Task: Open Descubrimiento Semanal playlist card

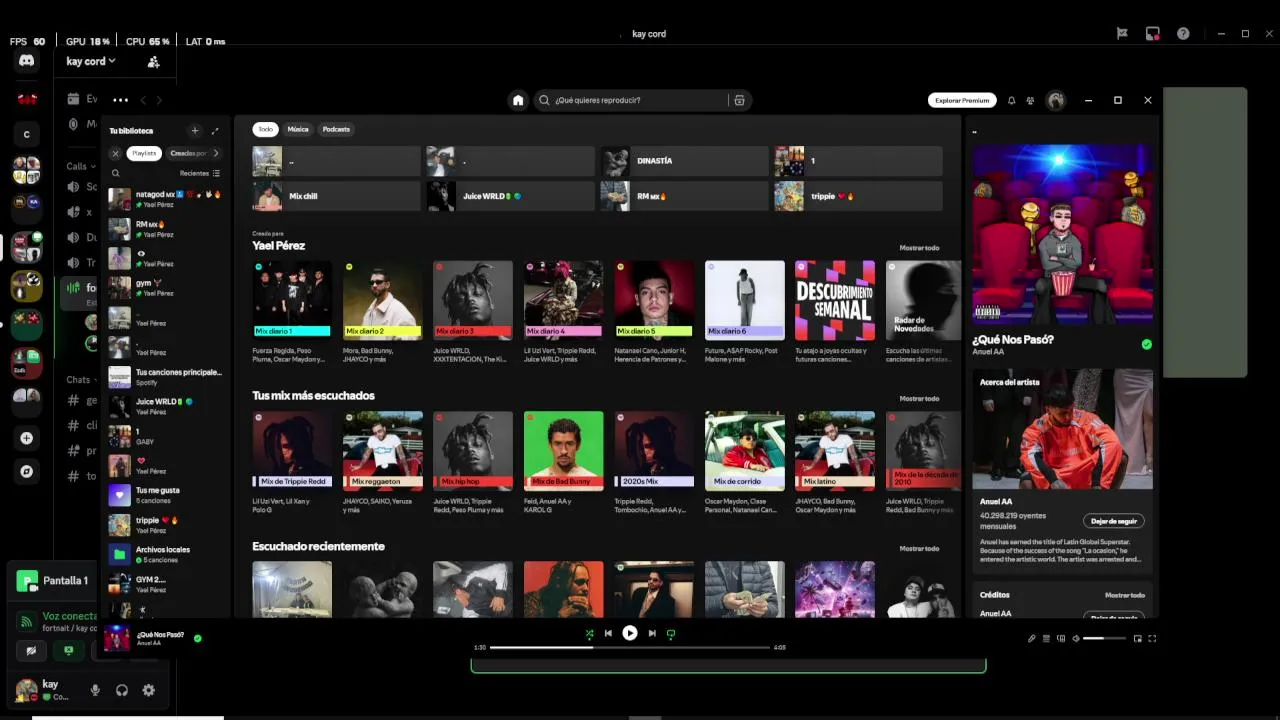Action: click(834, 312)
